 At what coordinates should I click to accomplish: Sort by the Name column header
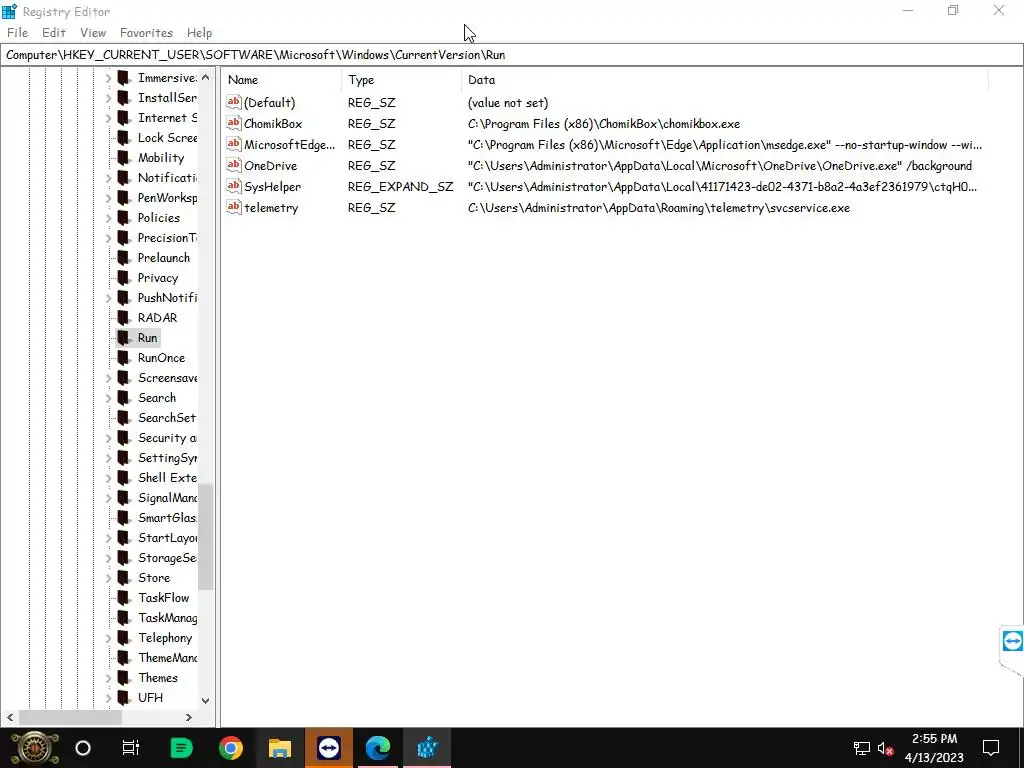point(281,80)
